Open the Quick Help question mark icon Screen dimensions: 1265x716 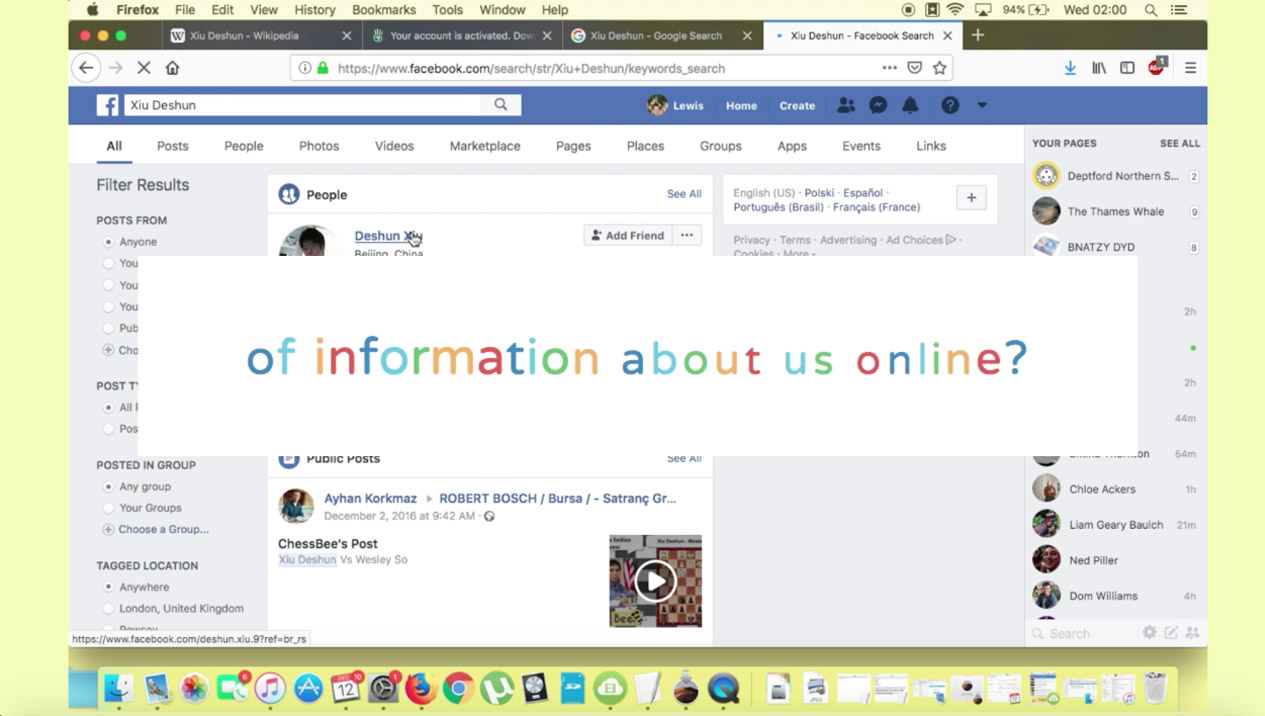[950, 105]
